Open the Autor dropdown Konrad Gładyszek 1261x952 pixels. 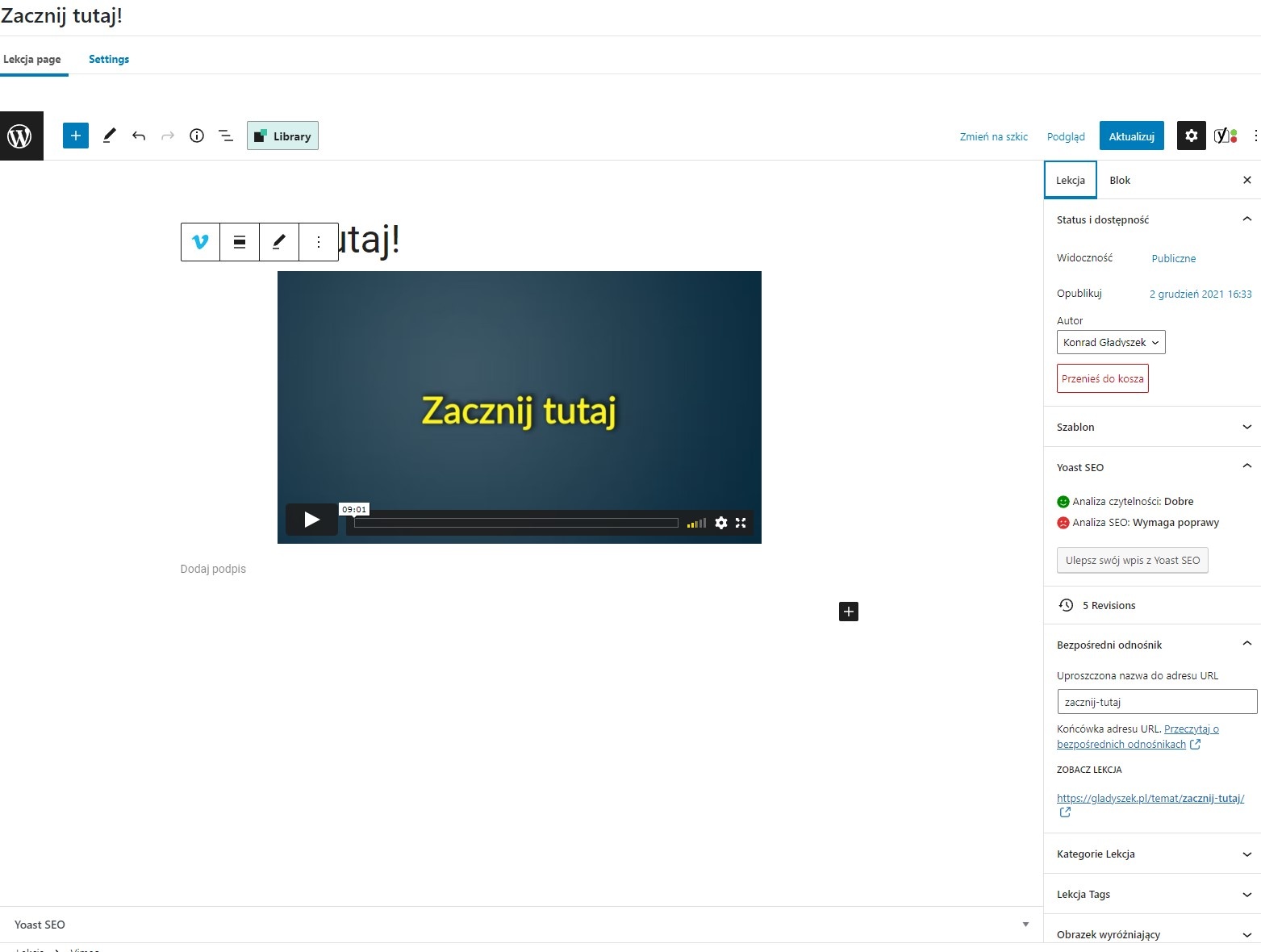1111,342
